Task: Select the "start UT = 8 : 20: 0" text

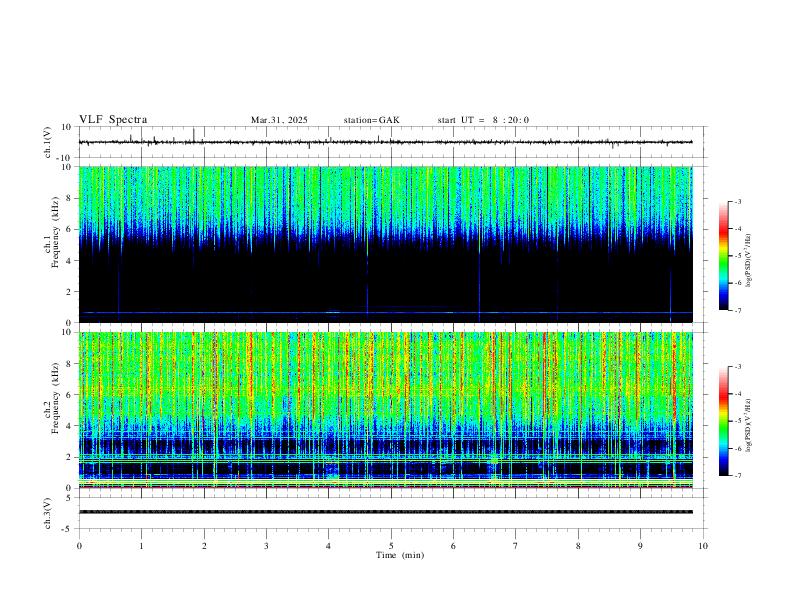Action: coord(483,120)
